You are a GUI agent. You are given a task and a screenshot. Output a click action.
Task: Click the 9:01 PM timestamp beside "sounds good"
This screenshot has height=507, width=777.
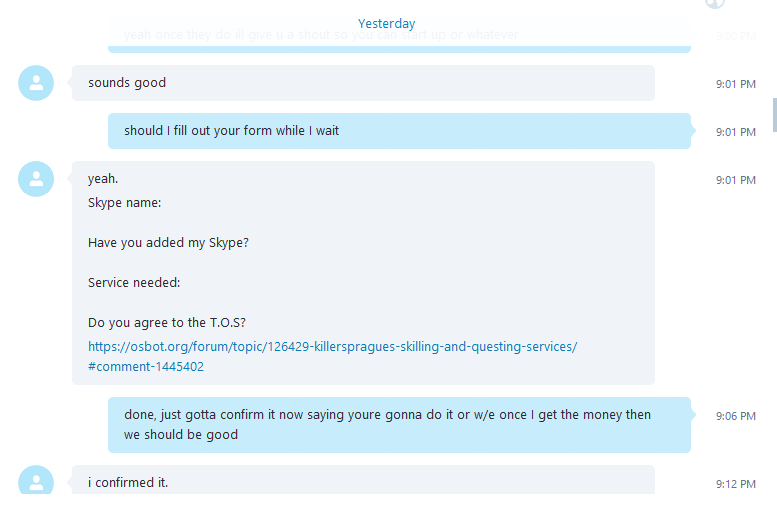tap(735, 84)
